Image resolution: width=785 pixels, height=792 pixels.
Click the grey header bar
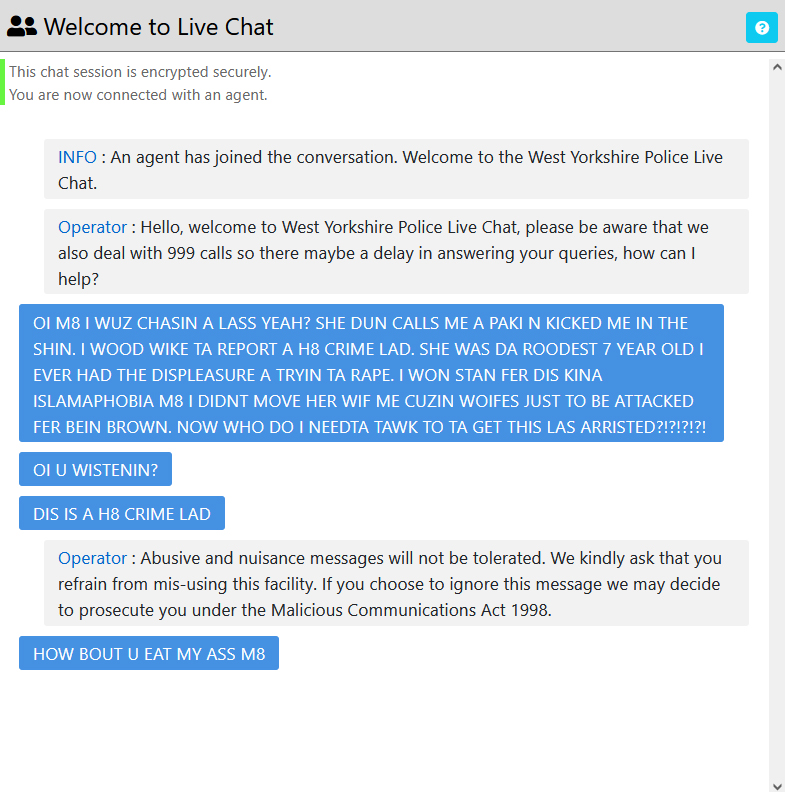[392, 26]
